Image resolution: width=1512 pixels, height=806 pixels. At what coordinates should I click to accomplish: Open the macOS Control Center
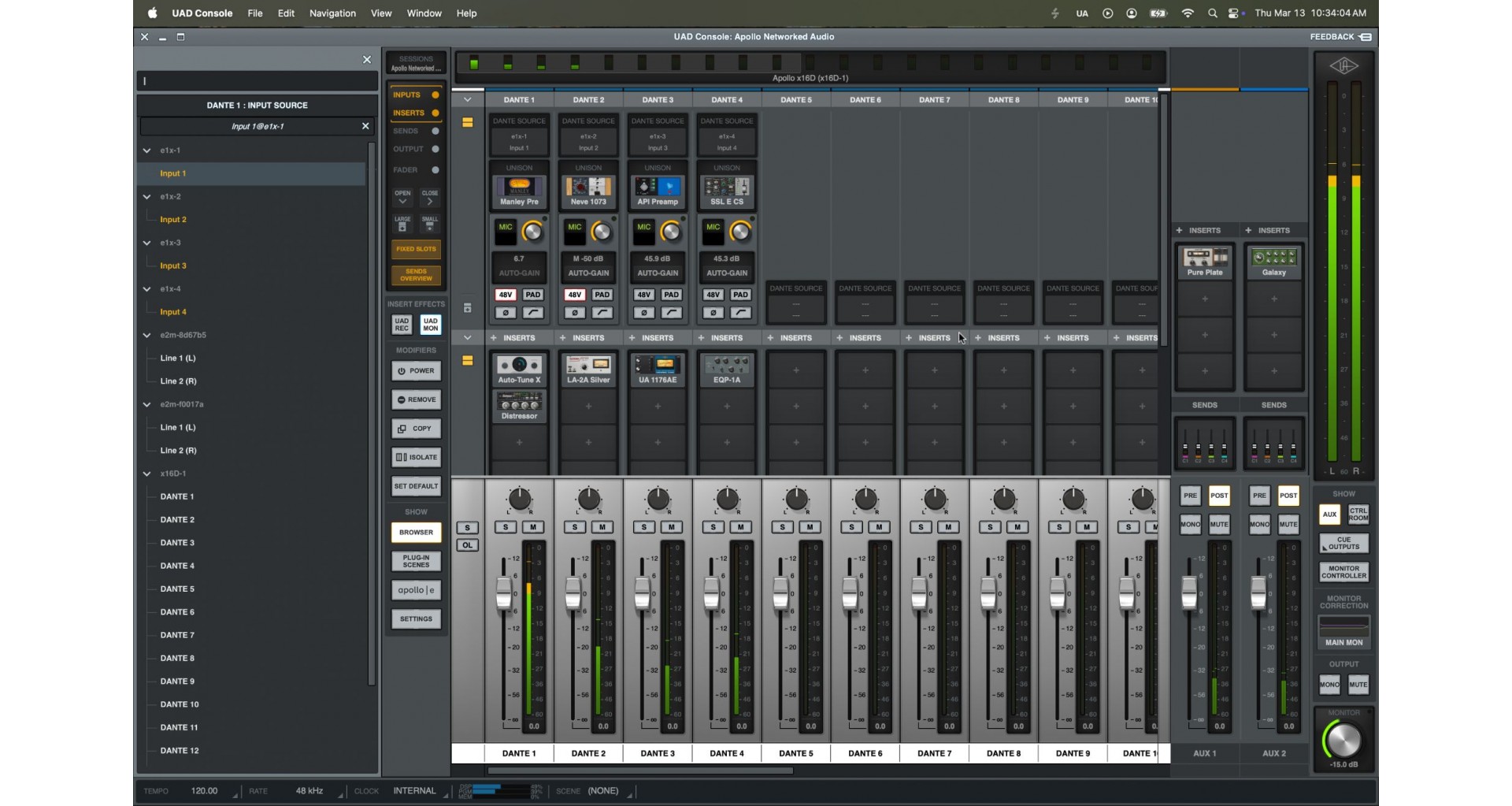pos(1234,13)
